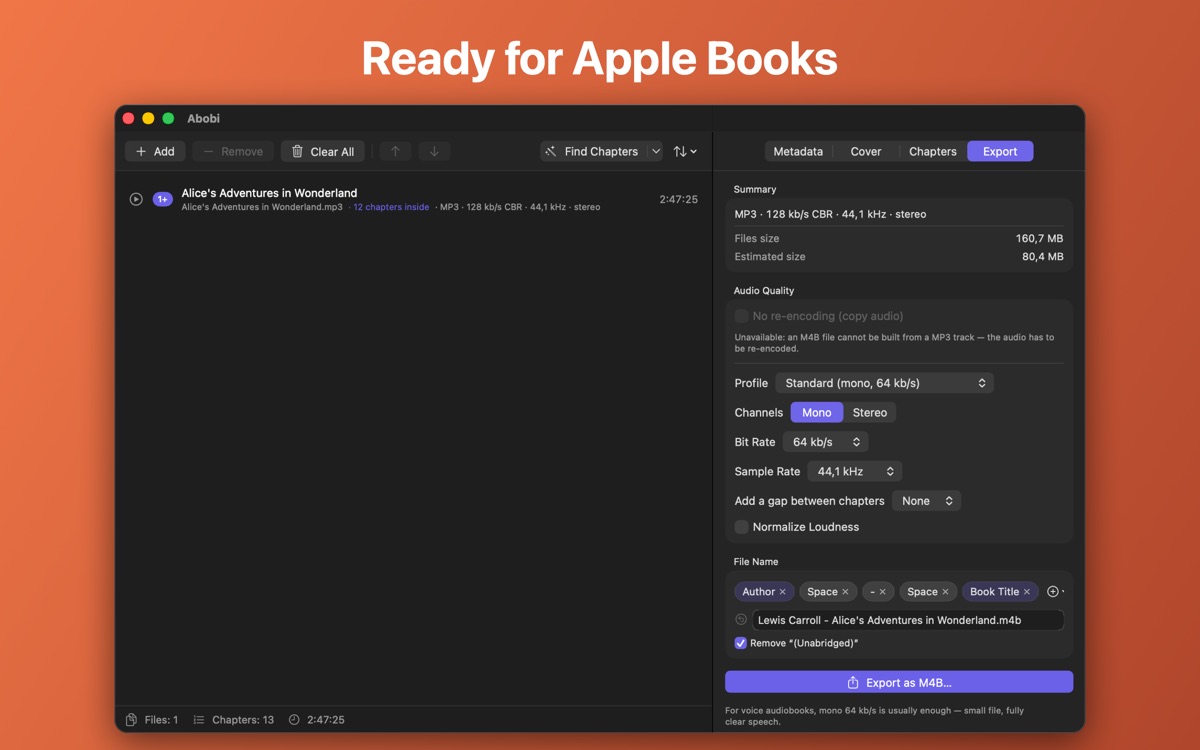Uncheck Remove "(Unabridged)" checkbox
This screenshot has width=1200, height=750.
[741, 643]
